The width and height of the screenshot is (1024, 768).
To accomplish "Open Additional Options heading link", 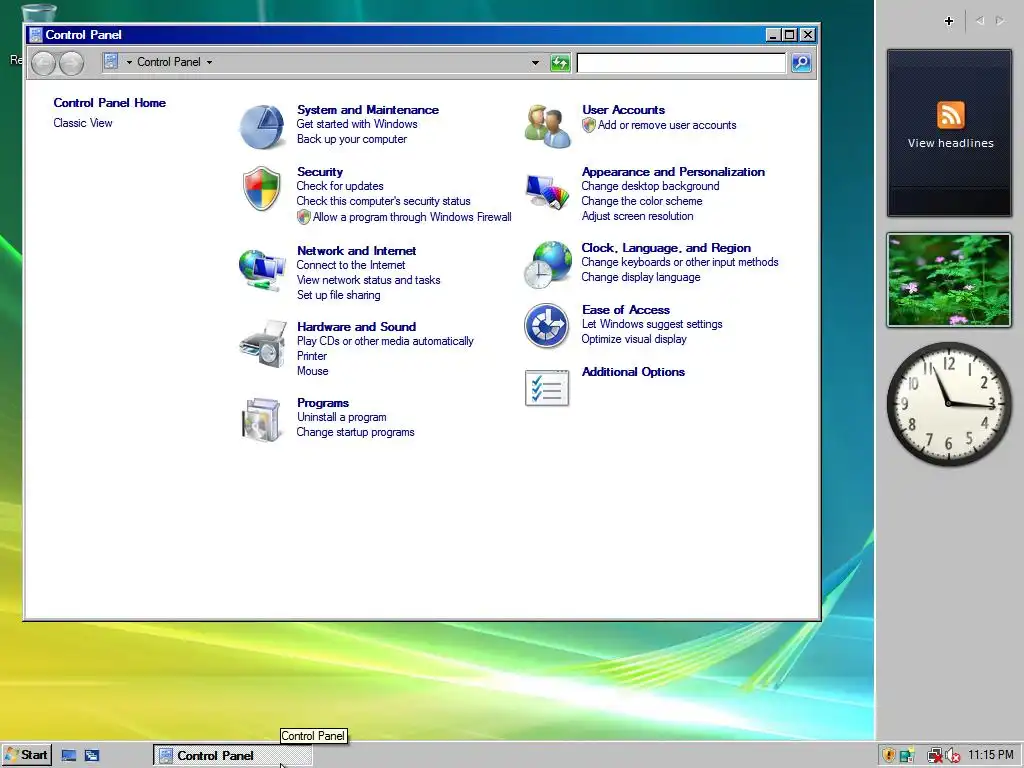I will tap(633, 372).
